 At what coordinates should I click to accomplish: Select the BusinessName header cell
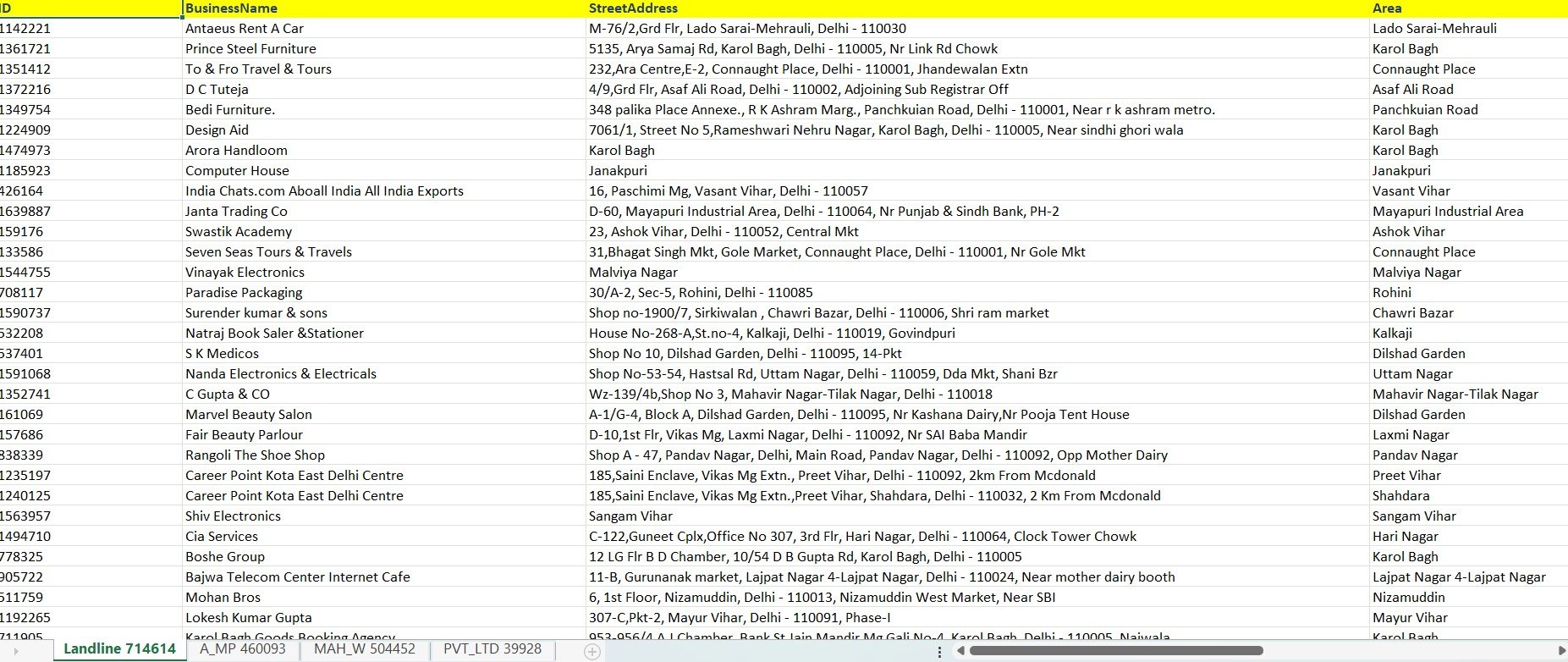click(383, 8)
